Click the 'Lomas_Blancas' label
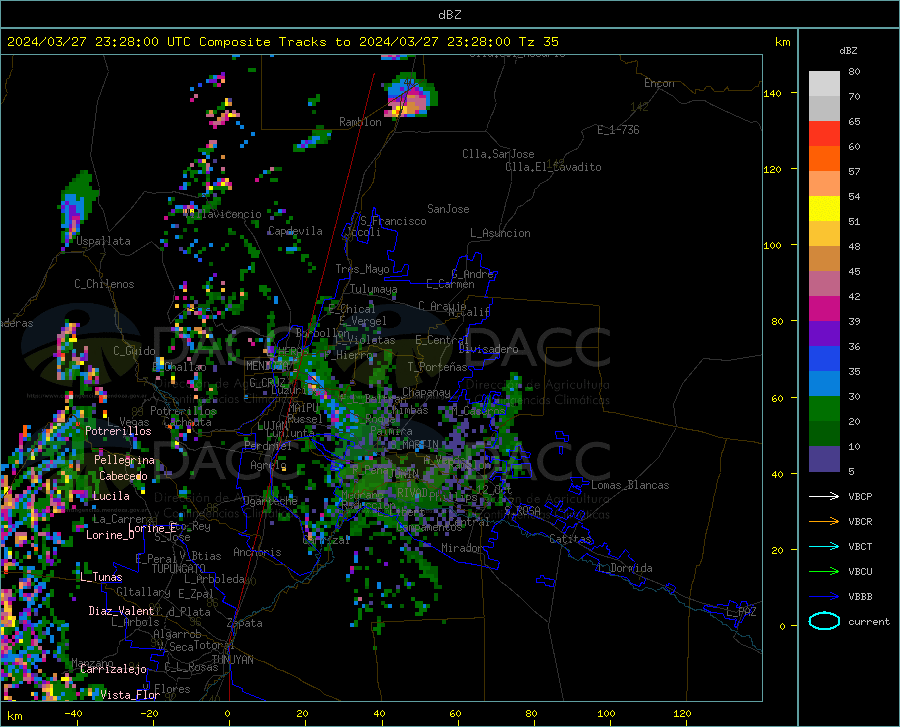 click(630, 485)
